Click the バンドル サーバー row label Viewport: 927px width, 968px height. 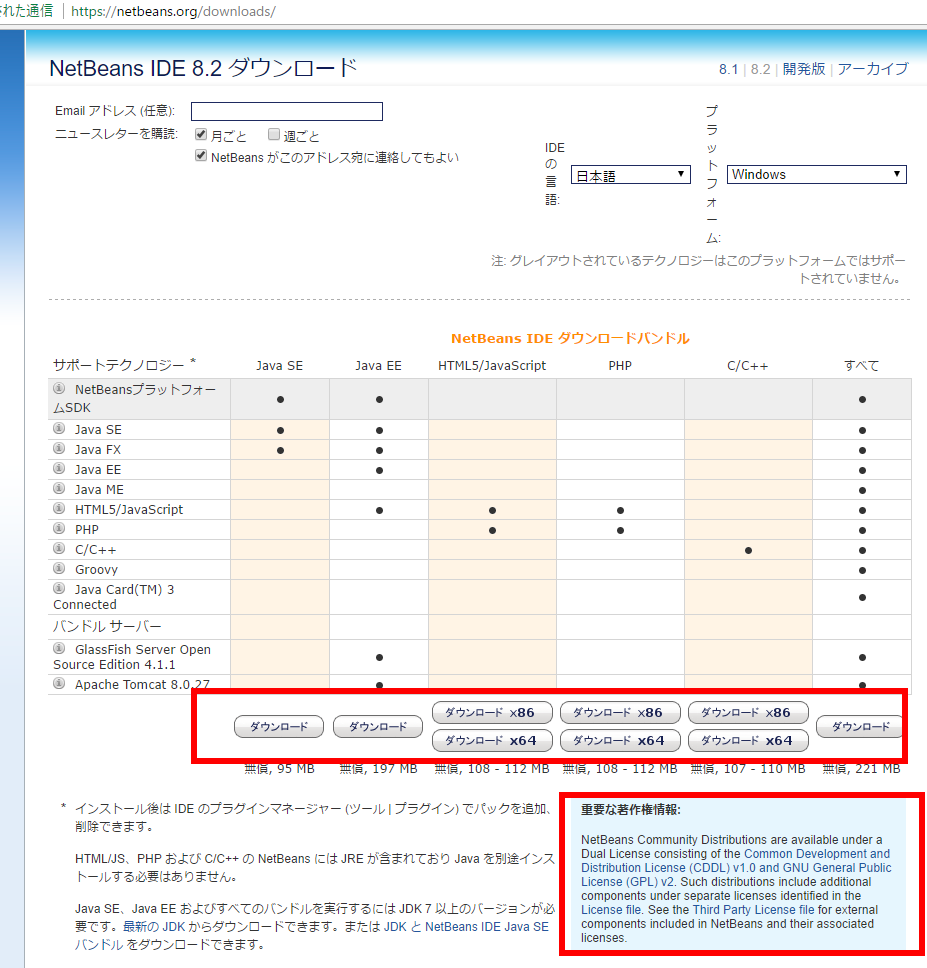107,627
